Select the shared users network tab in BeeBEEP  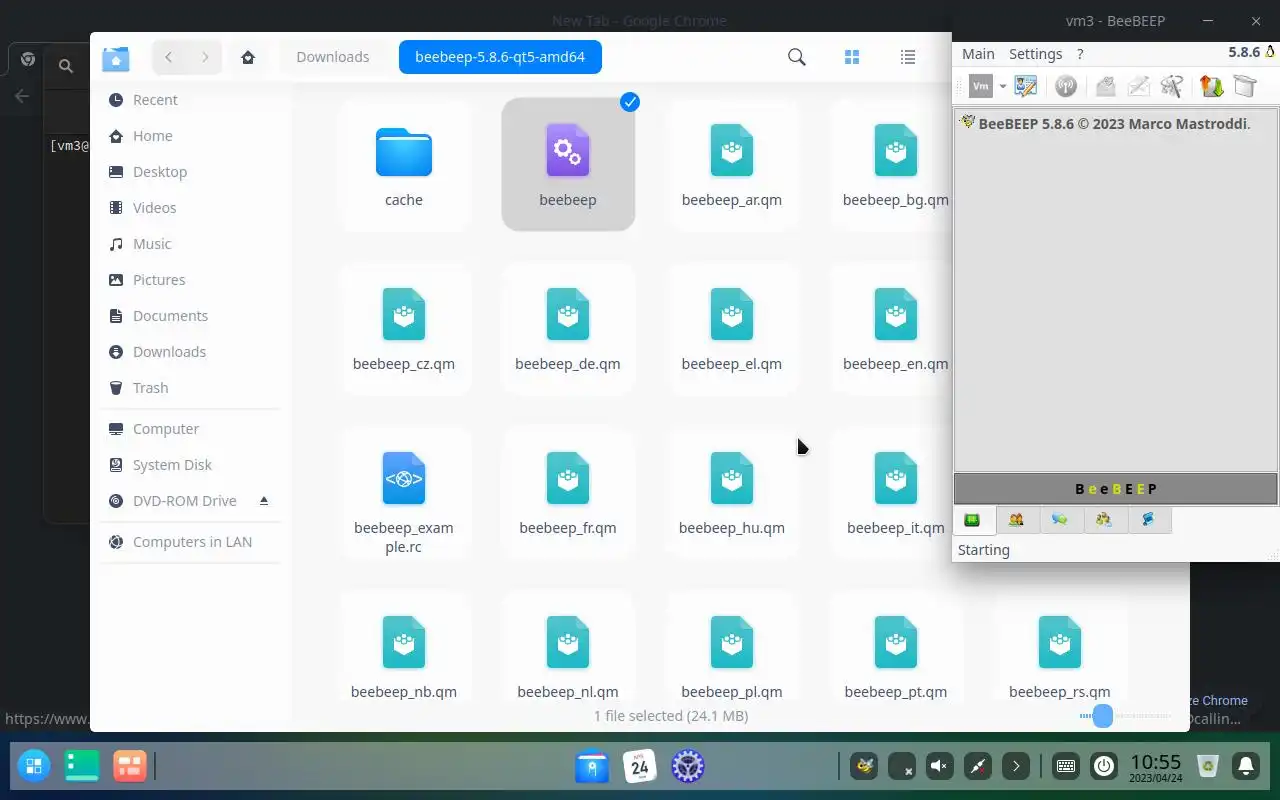(1104, 520)
